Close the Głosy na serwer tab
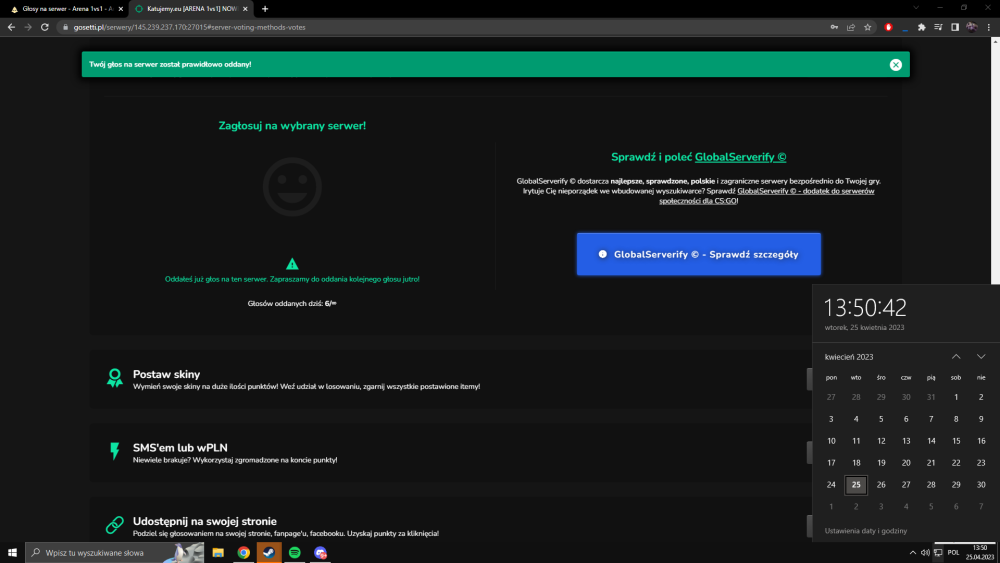 tap(121, 9)
